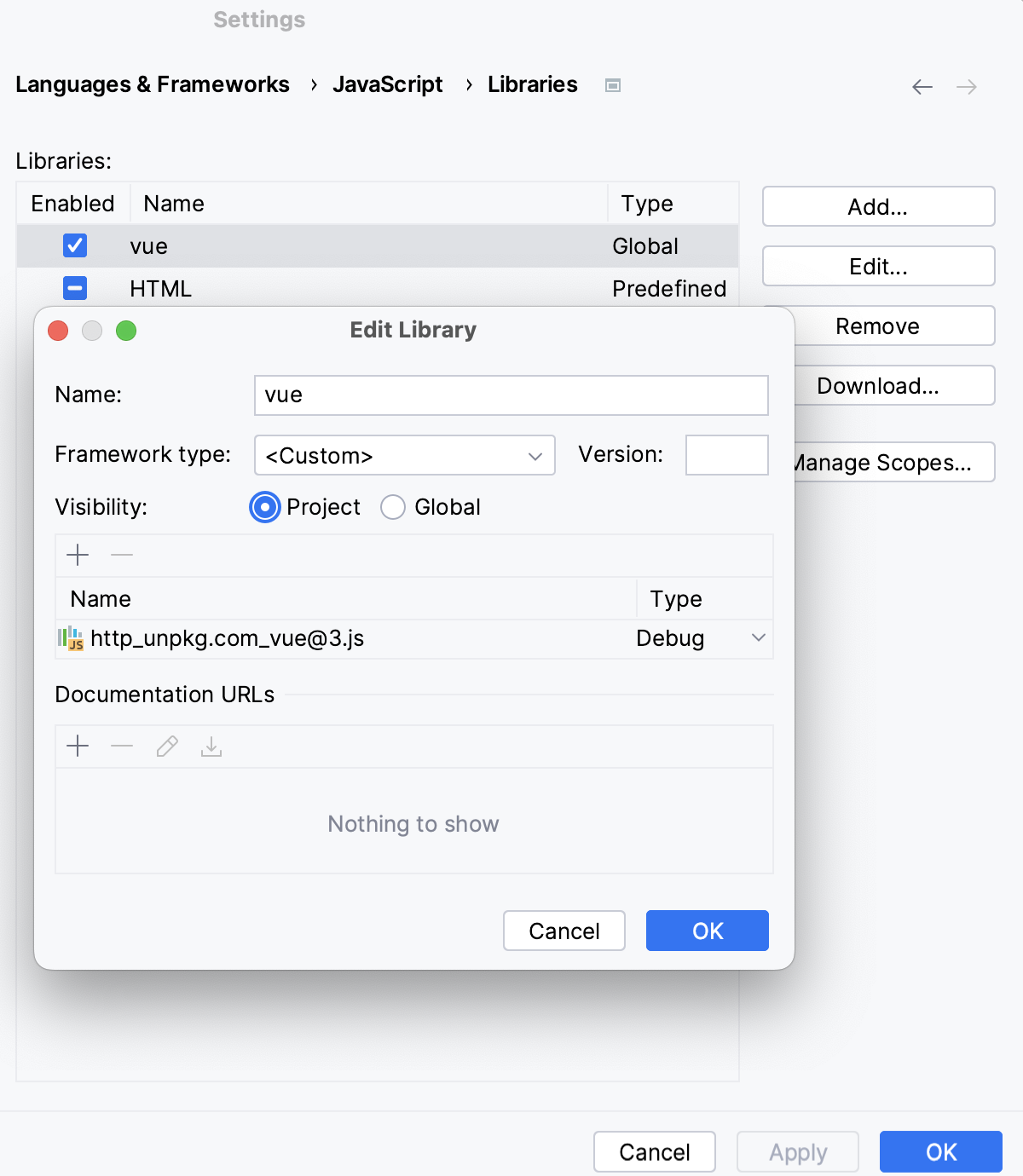Viewport: 1023px width, 1176px height.
Task: Add a new Documentation URL
Action: pos(77,747)
